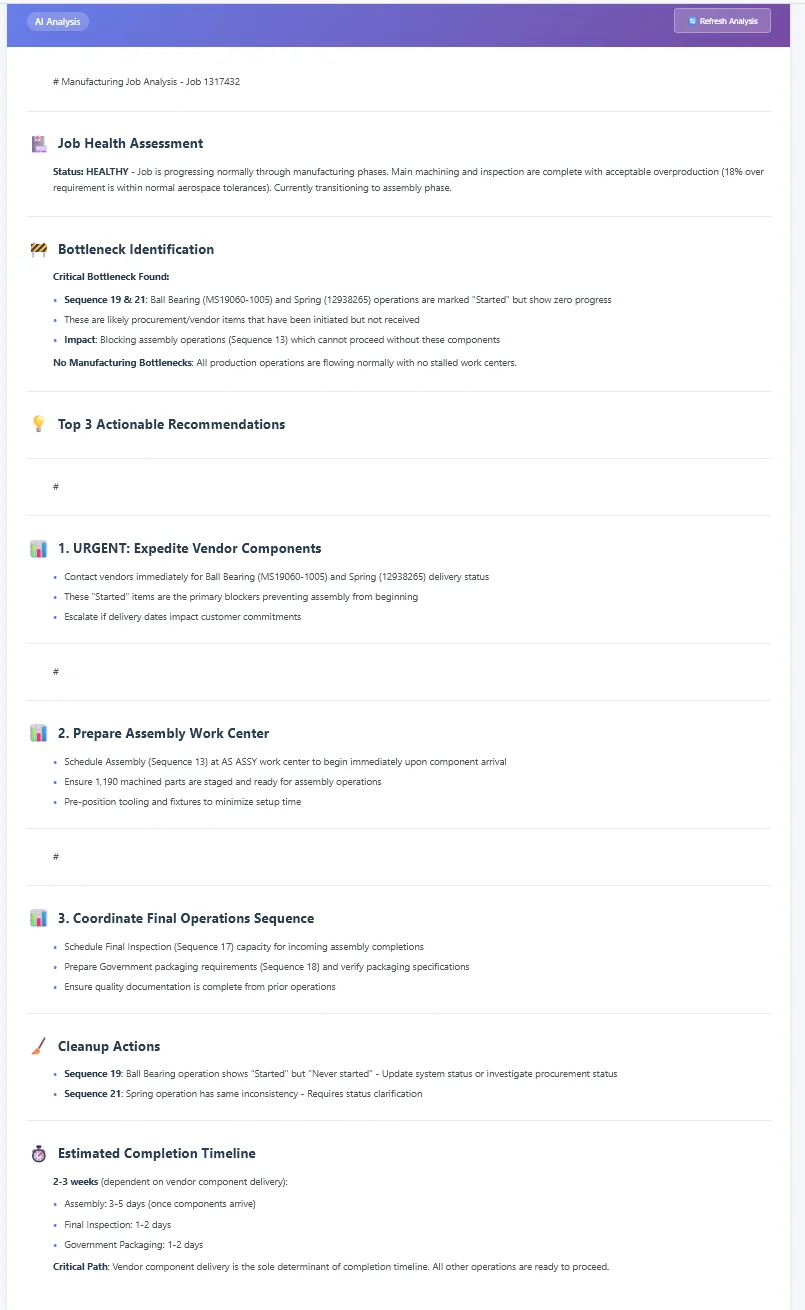Click the Top 3 Actionable Recommendations heading
This screenshot has height=1310, width=805.
(171, 424)
